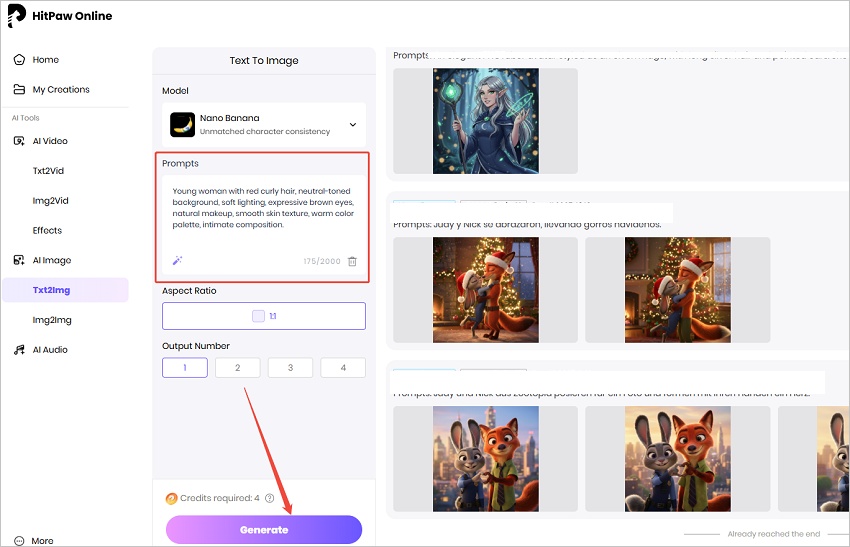Click the AI Audio music icon

point(20,350)
